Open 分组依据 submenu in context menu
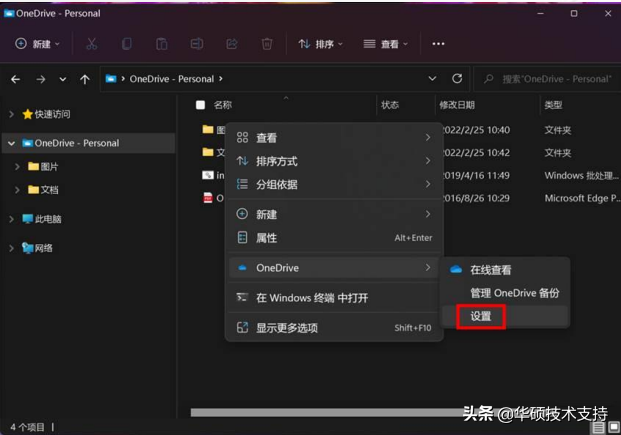This screenshot has height=435, width=621. coord(334,184)
